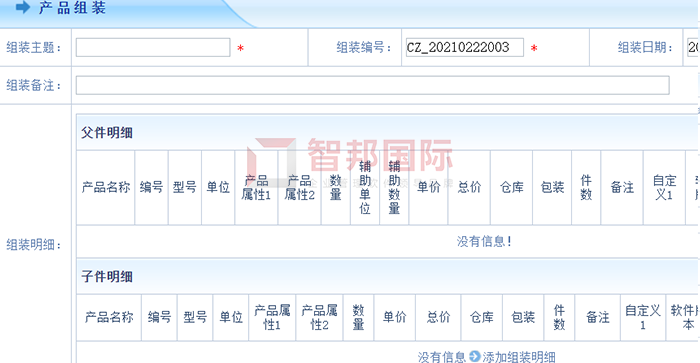Click the 组装编号 label
The image size is (700, 363).
pyautogui.click(x=364, y=47)
